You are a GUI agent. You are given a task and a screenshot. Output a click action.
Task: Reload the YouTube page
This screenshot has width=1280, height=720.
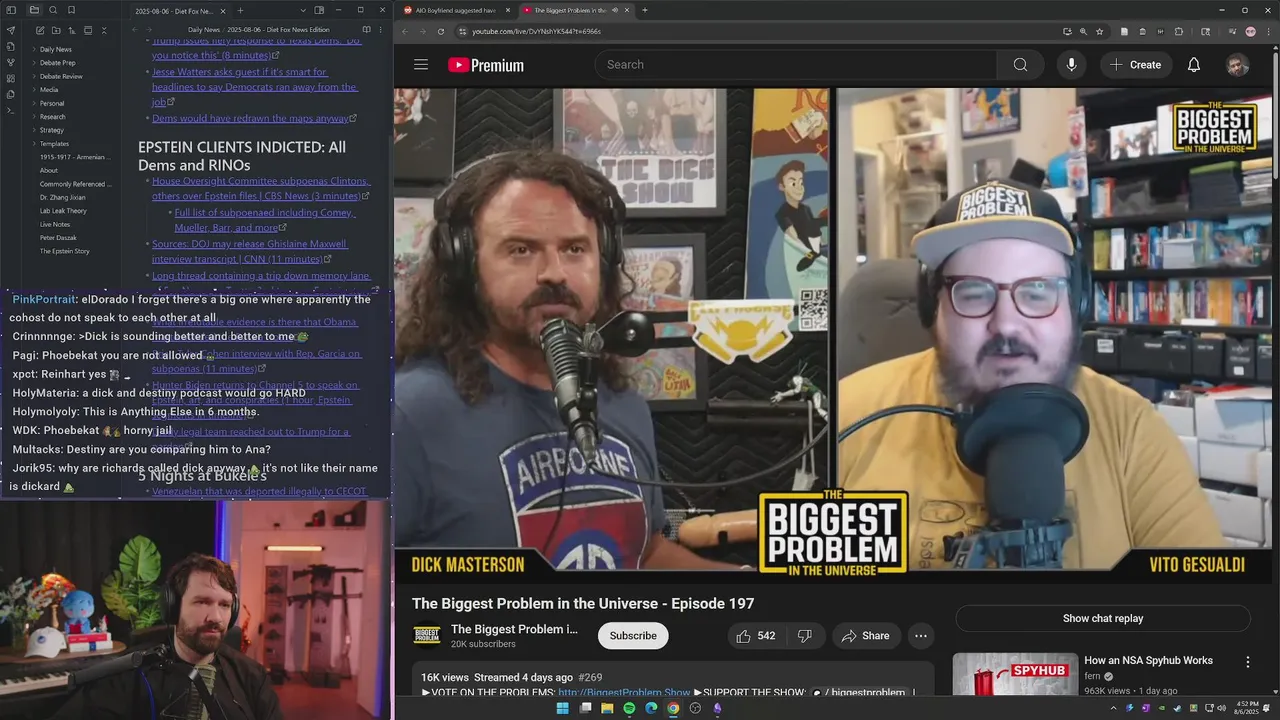(x=441, y=31)
